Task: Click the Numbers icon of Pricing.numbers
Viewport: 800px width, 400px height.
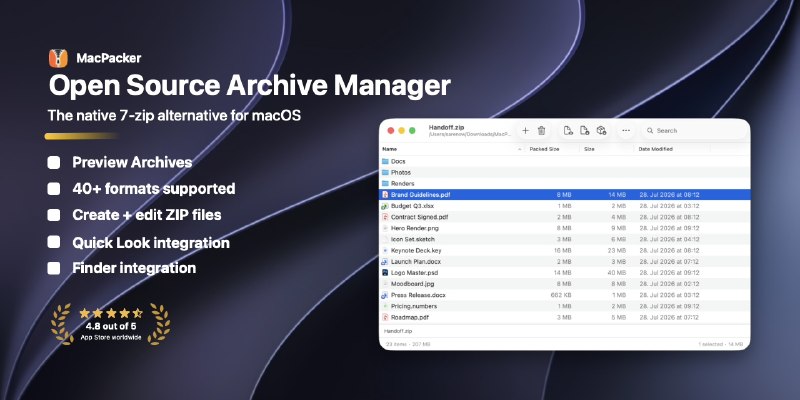Action: pyautogui.click(x=385, y=306)
